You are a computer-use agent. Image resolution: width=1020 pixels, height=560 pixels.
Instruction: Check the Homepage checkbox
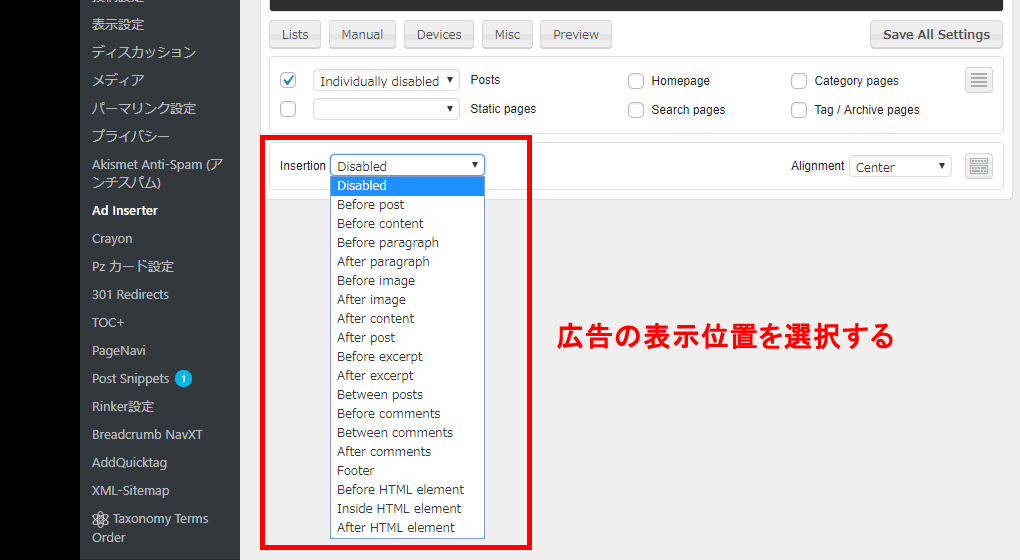636,81
